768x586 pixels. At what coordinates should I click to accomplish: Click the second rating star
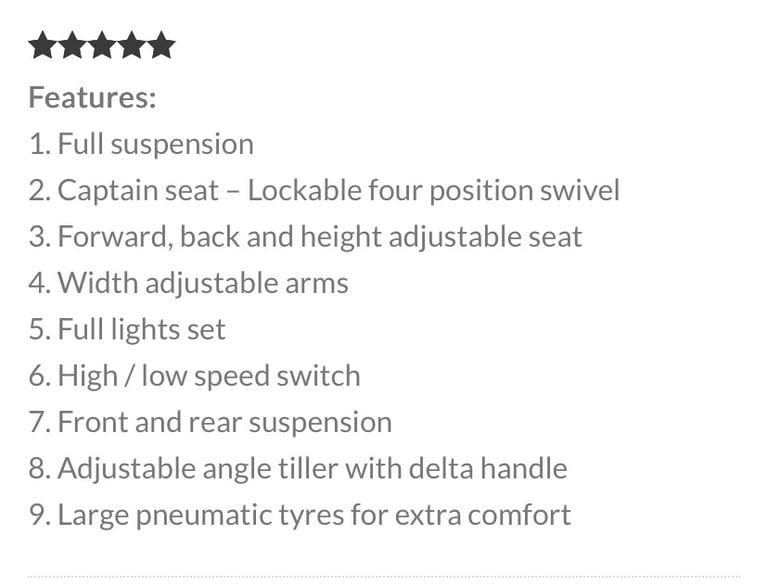pyautogui.click(x=72, y=45)
